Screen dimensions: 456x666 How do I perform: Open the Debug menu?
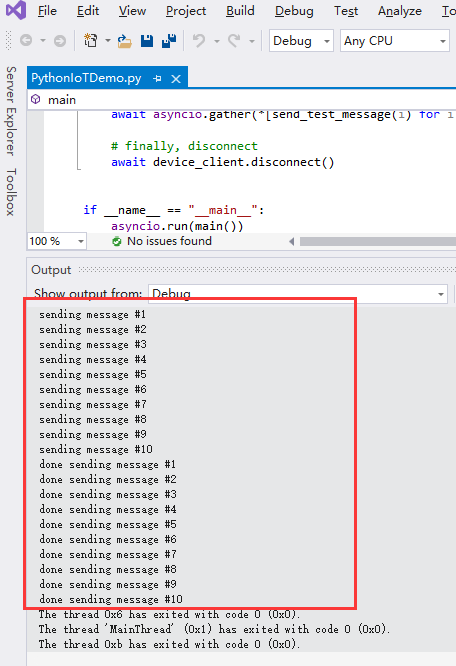coord(294,11)
